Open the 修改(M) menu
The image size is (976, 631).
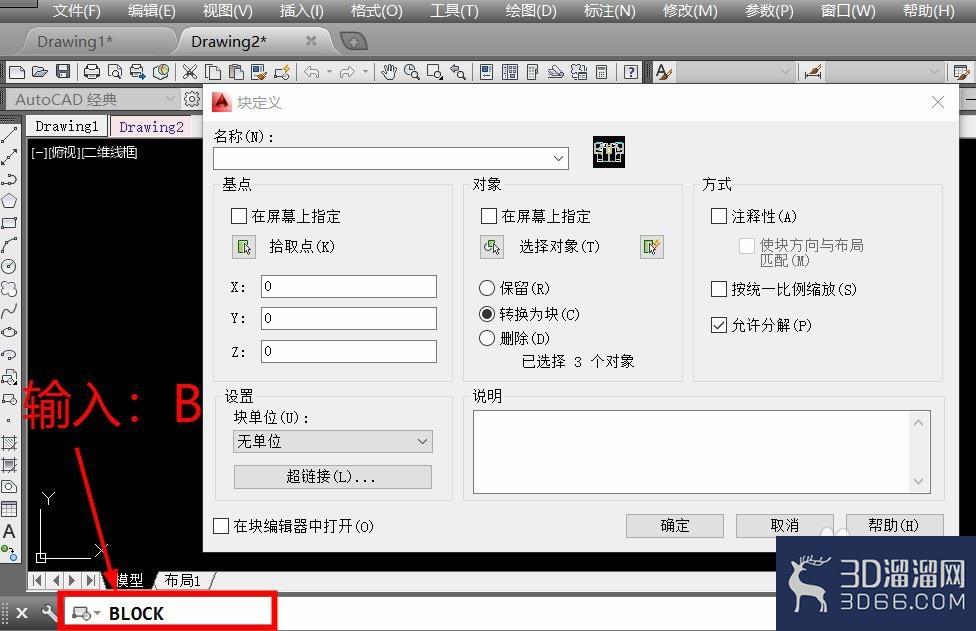(x=690, y=11)
